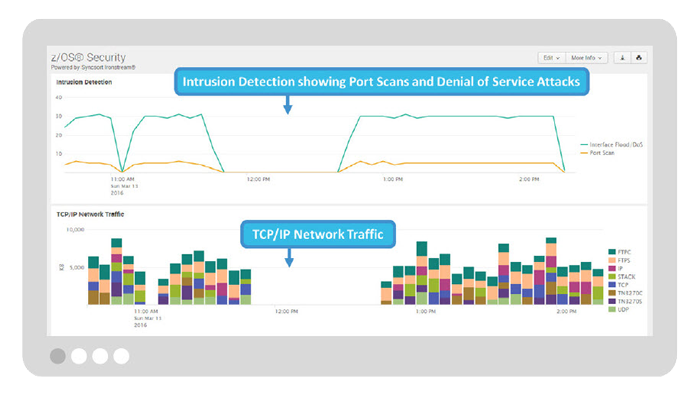The image size is (700, 393).
Task: Click the Intrusion Detection panel title
Action: click(84, 82)
